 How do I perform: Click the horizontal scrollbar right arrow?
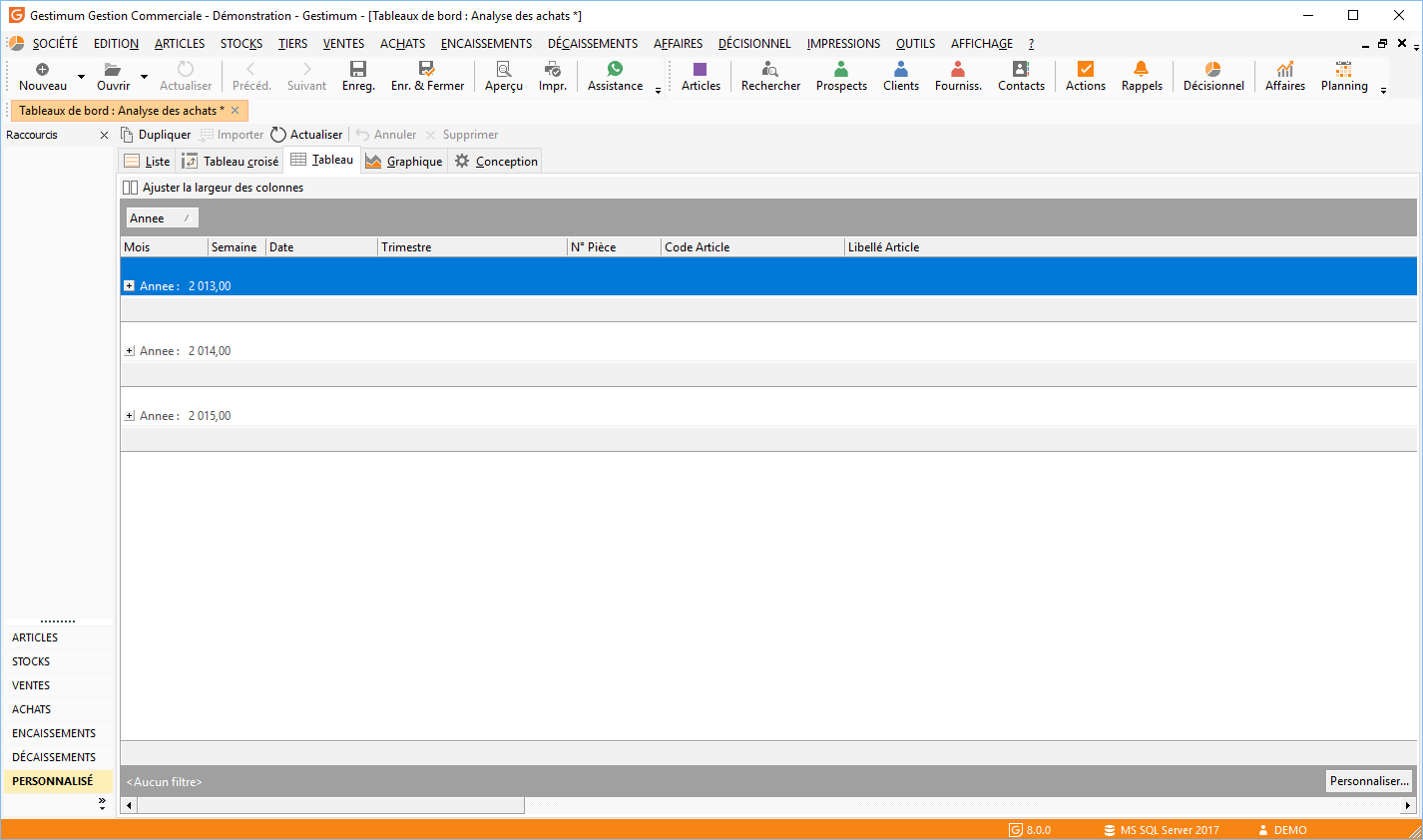pyautogui.click(x=1408, y=805)
